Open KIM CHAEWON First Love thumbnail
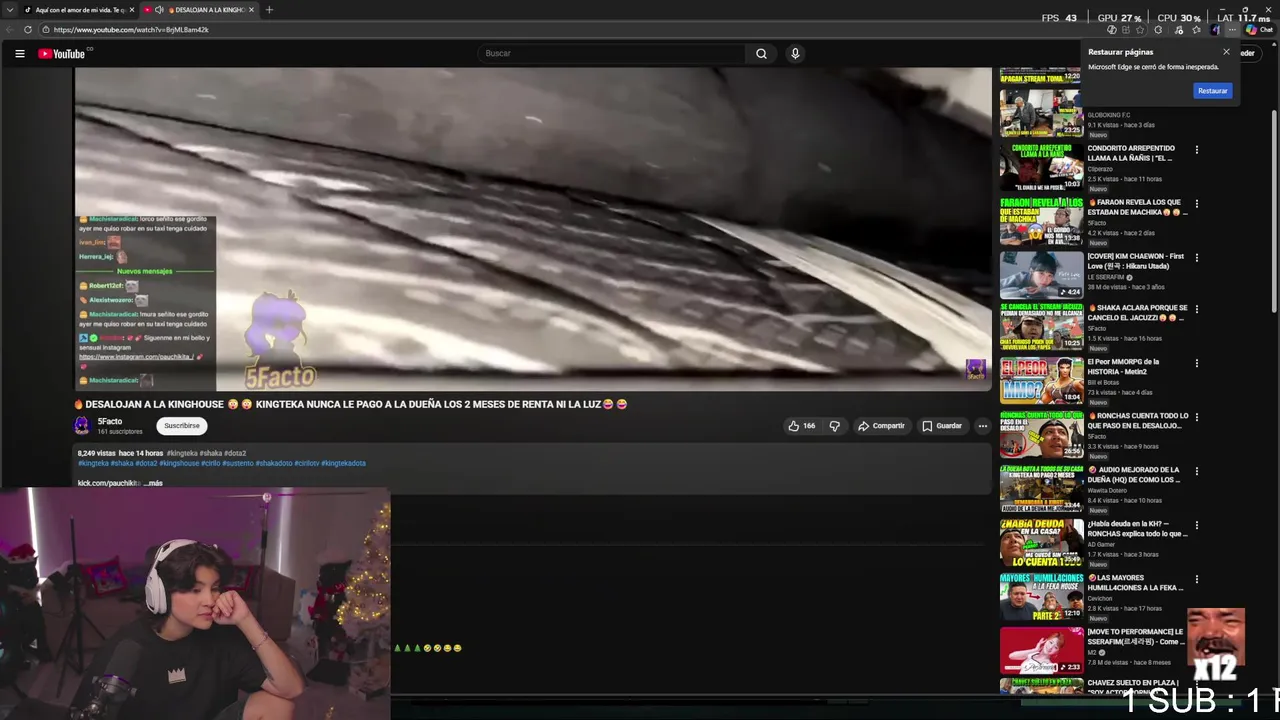Screen dimensions: 1280x720 click(1041, 275)
